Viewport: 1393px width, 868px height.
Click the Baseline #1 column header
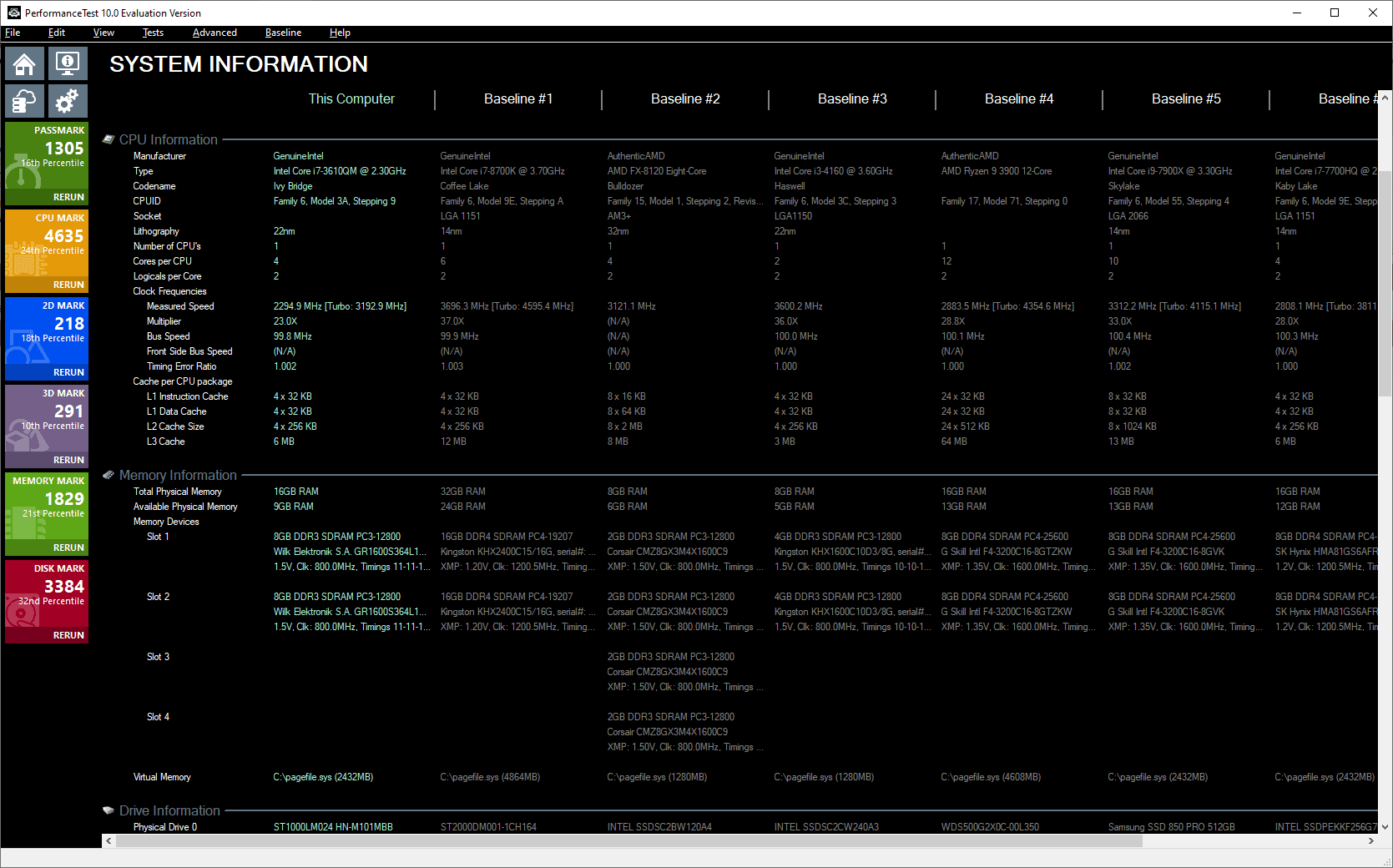pyautogui.click(x=518, y=98)
